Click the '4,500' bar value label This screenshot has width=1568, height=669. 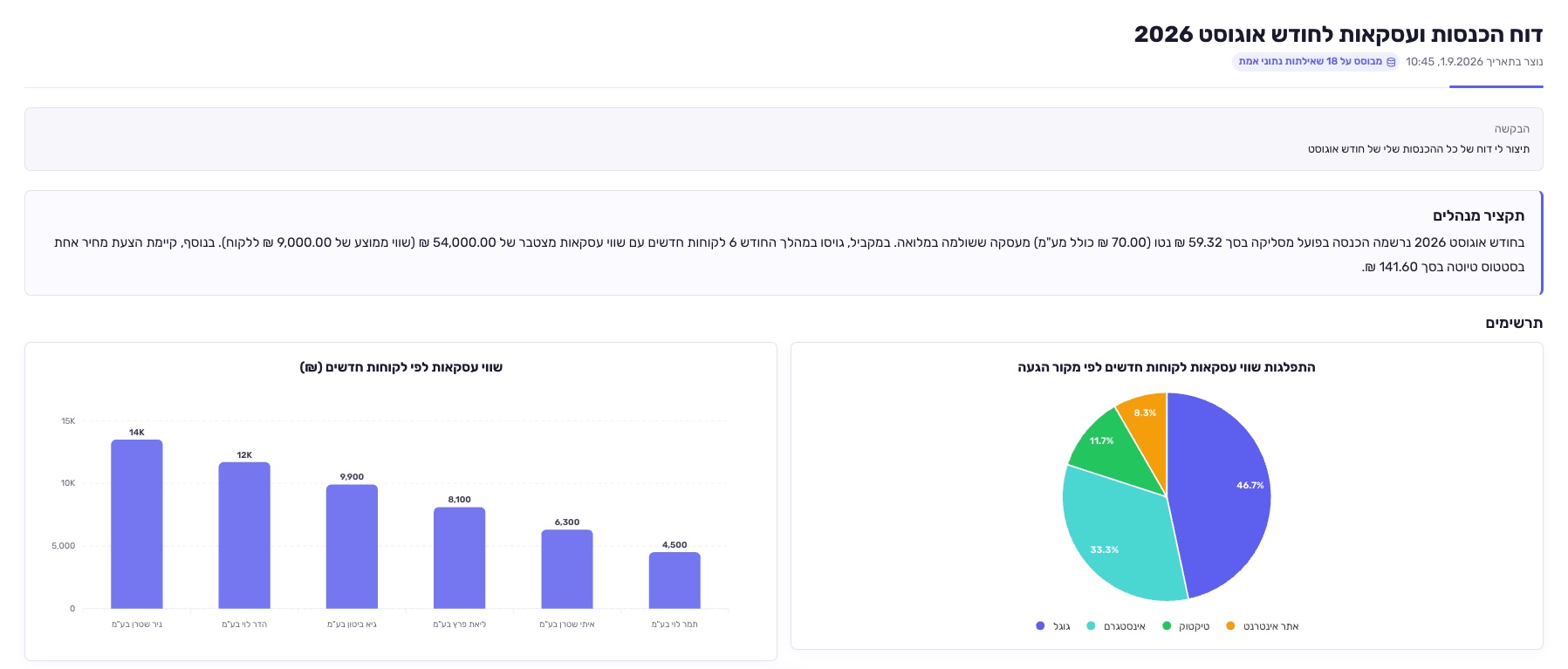674,545
